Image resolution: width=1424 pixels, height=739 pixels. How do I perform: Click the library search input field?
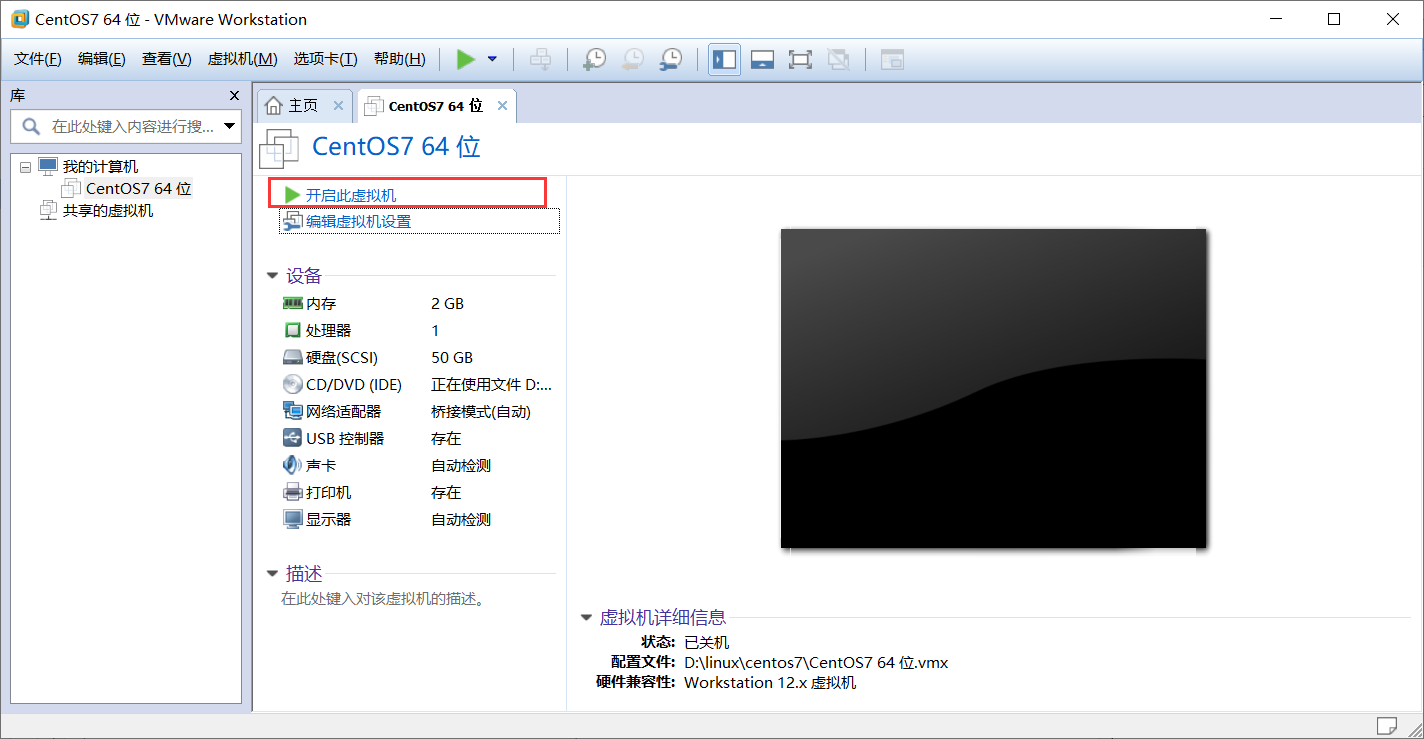pyautogui.click(x=125, y=127)
